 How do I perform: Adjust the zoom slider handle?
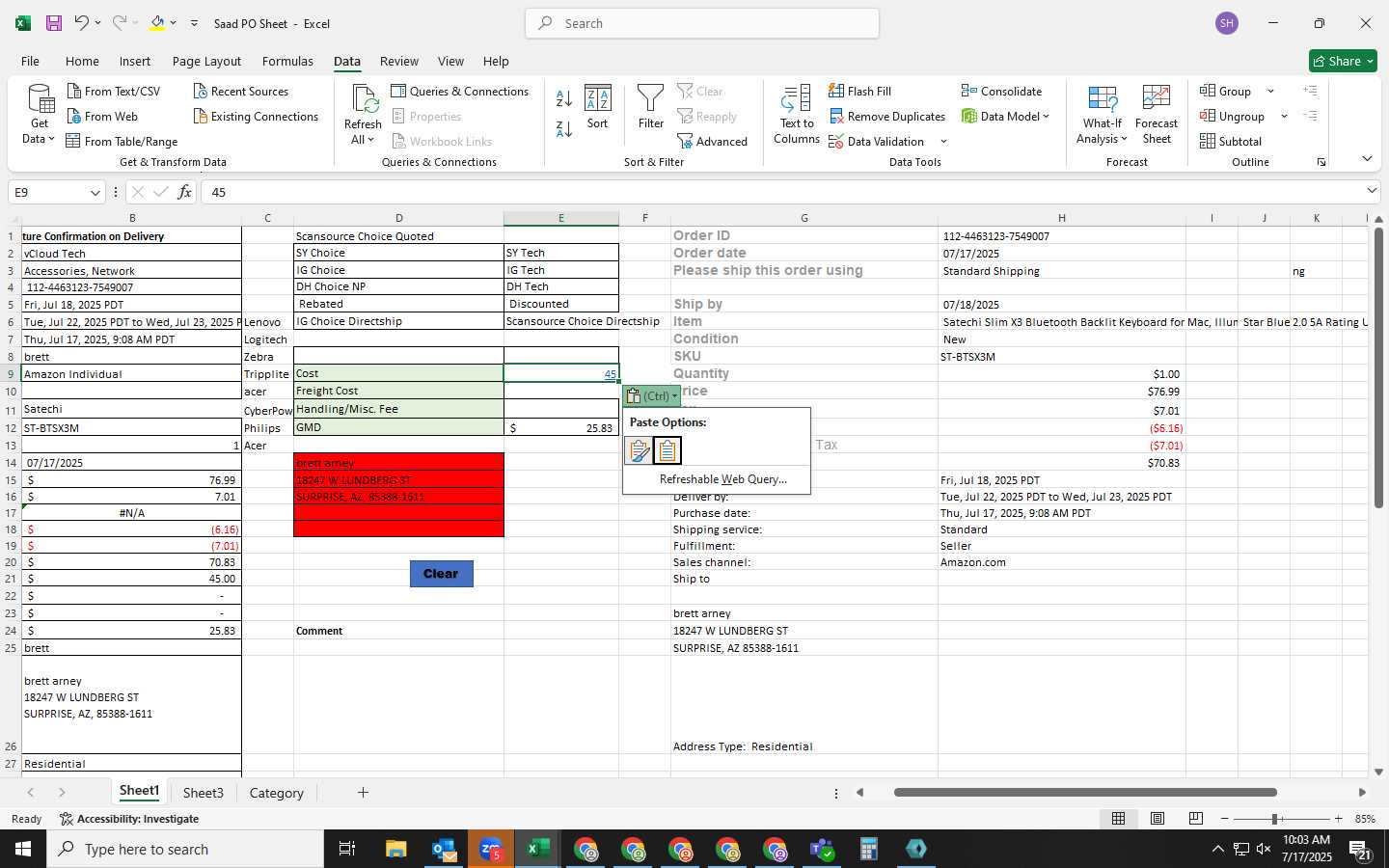pyautogui.click(x=1274, y=819)
